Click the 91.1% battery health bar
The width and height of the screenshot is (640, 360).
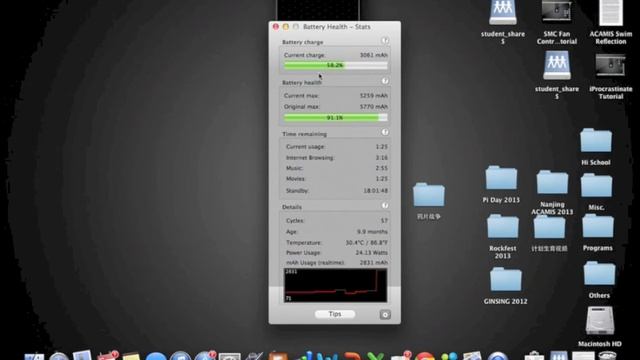[x=336, y=118]
